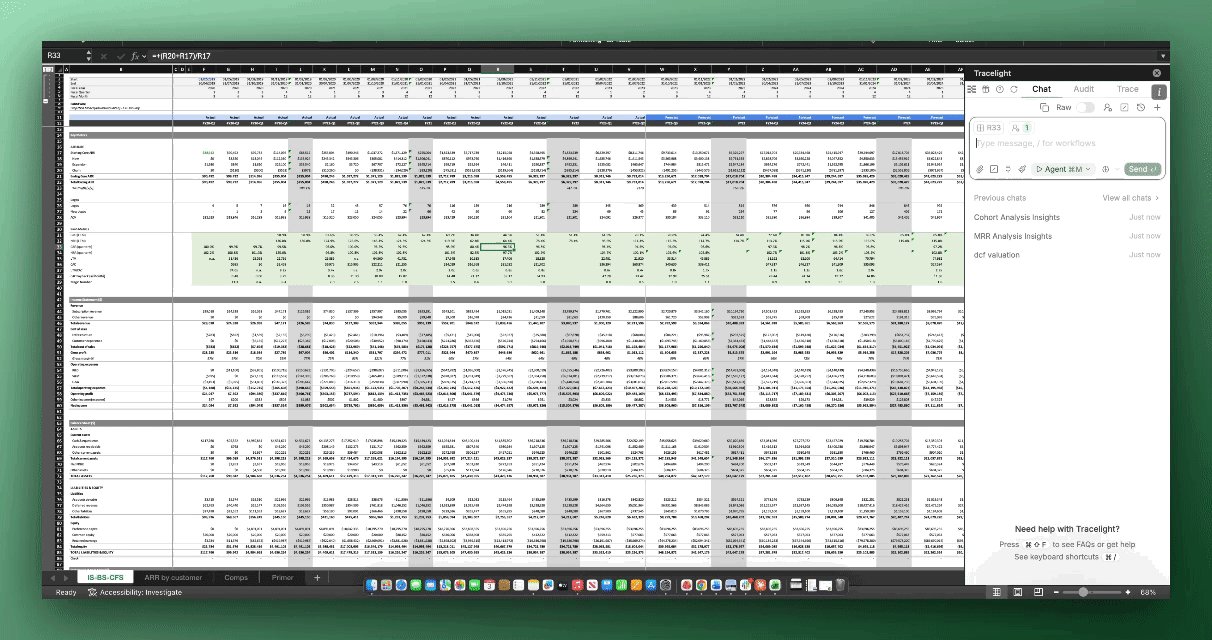Start a new chat with plus icon
Viewport: 1212px width, 640px height.
(x=1157, y=107)
